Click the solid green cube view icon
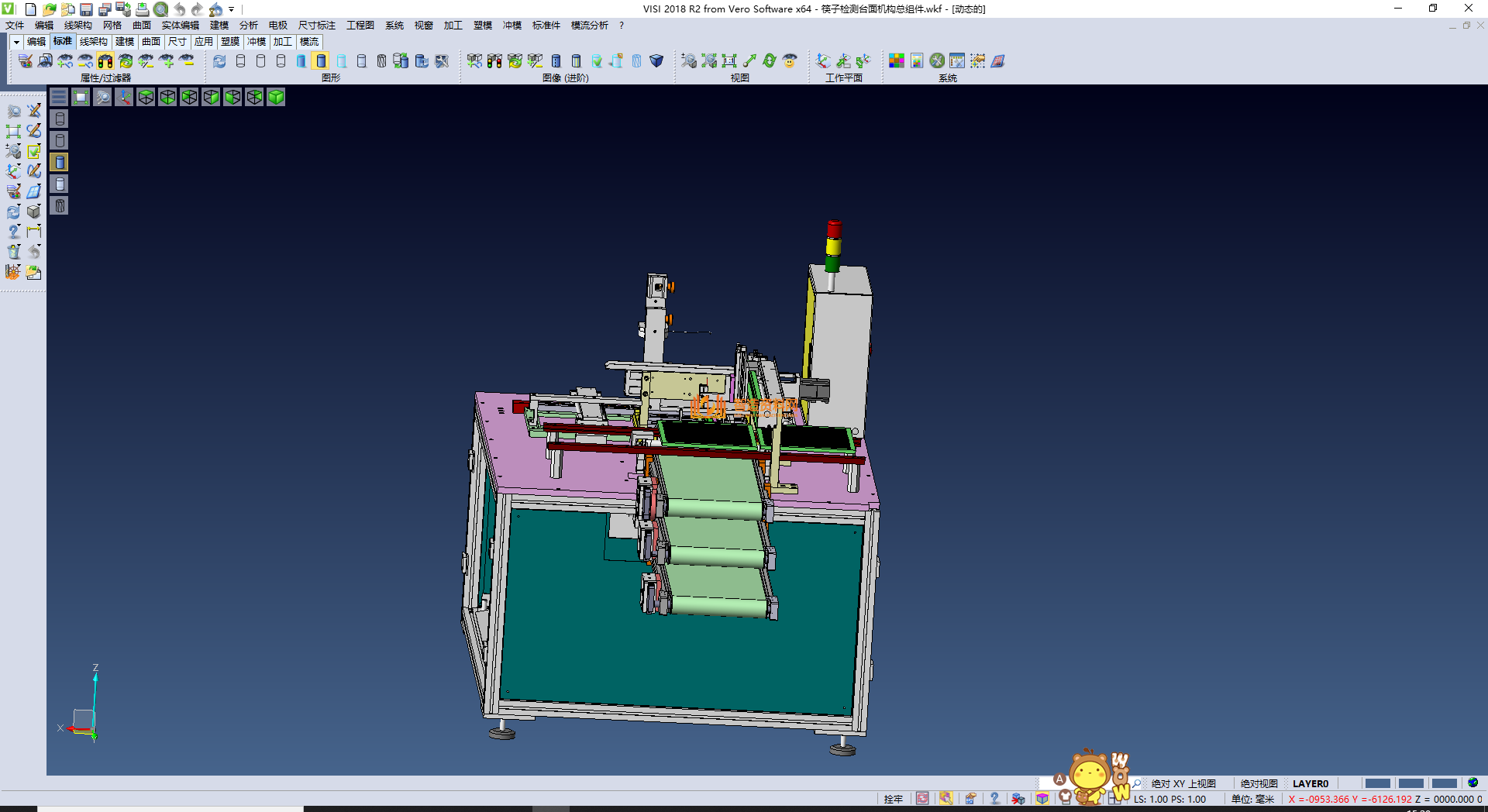Image resolution: width=1488 pixels, height=812 pixels. (x=276, y=97)
